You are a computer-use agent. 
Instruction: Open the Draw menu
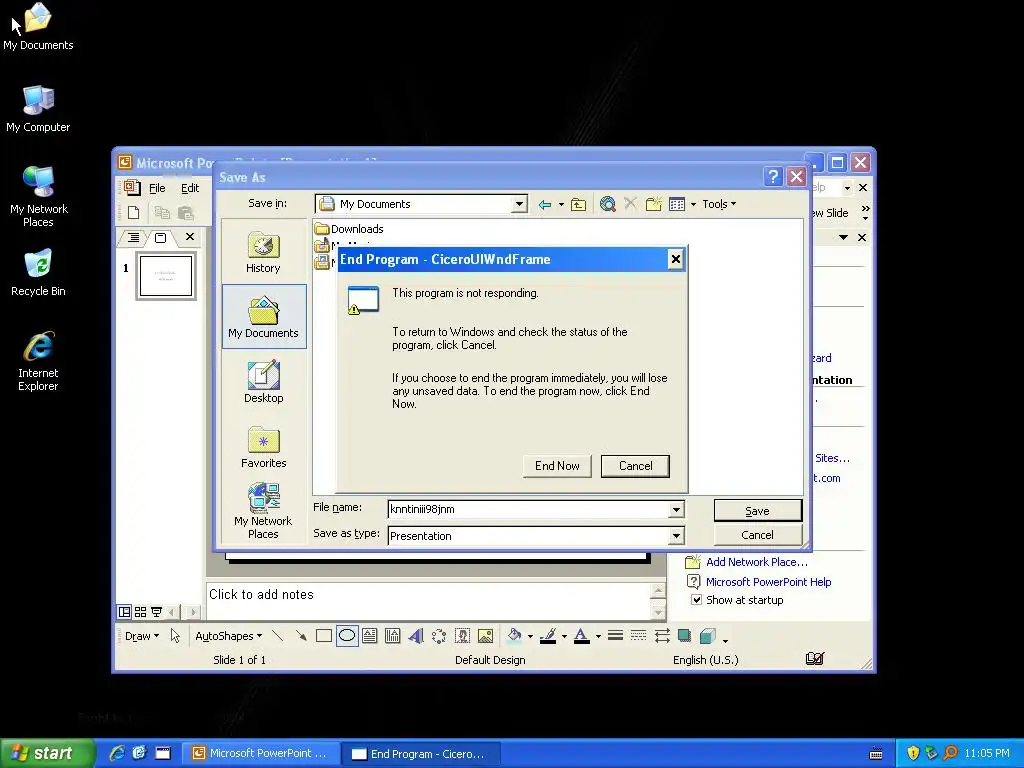pyautogui.click(x=142, y=635)
